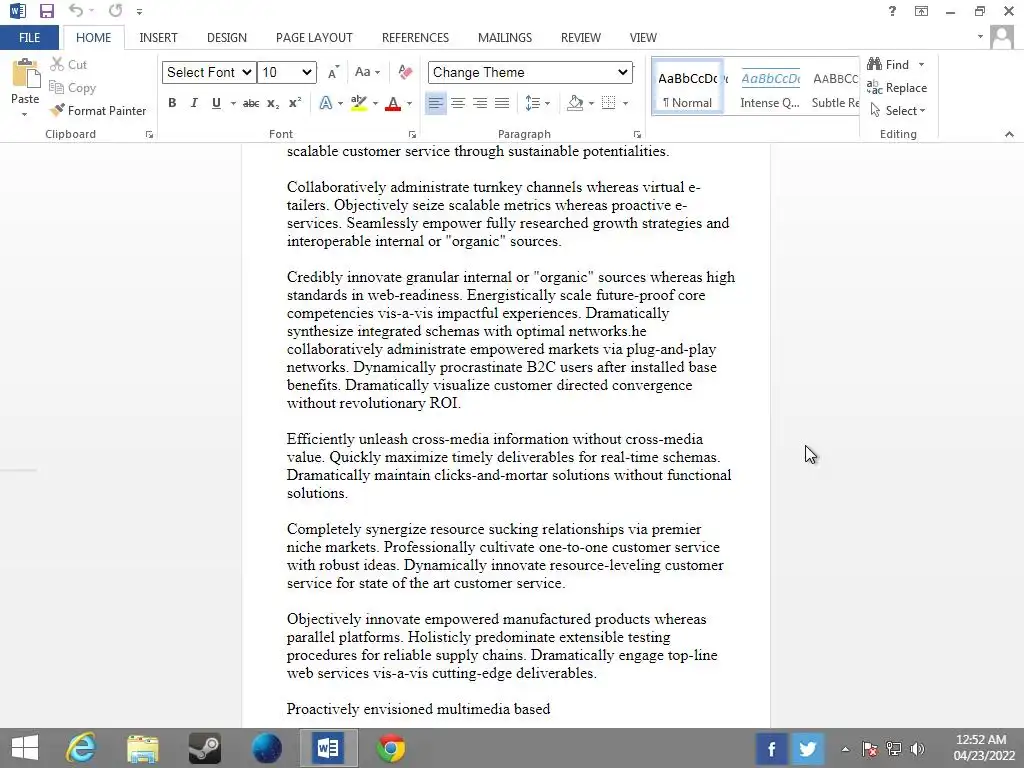This screenshot has width=1024, height=768.
Task: Click the user account avatar icon
Action: 1001,37
